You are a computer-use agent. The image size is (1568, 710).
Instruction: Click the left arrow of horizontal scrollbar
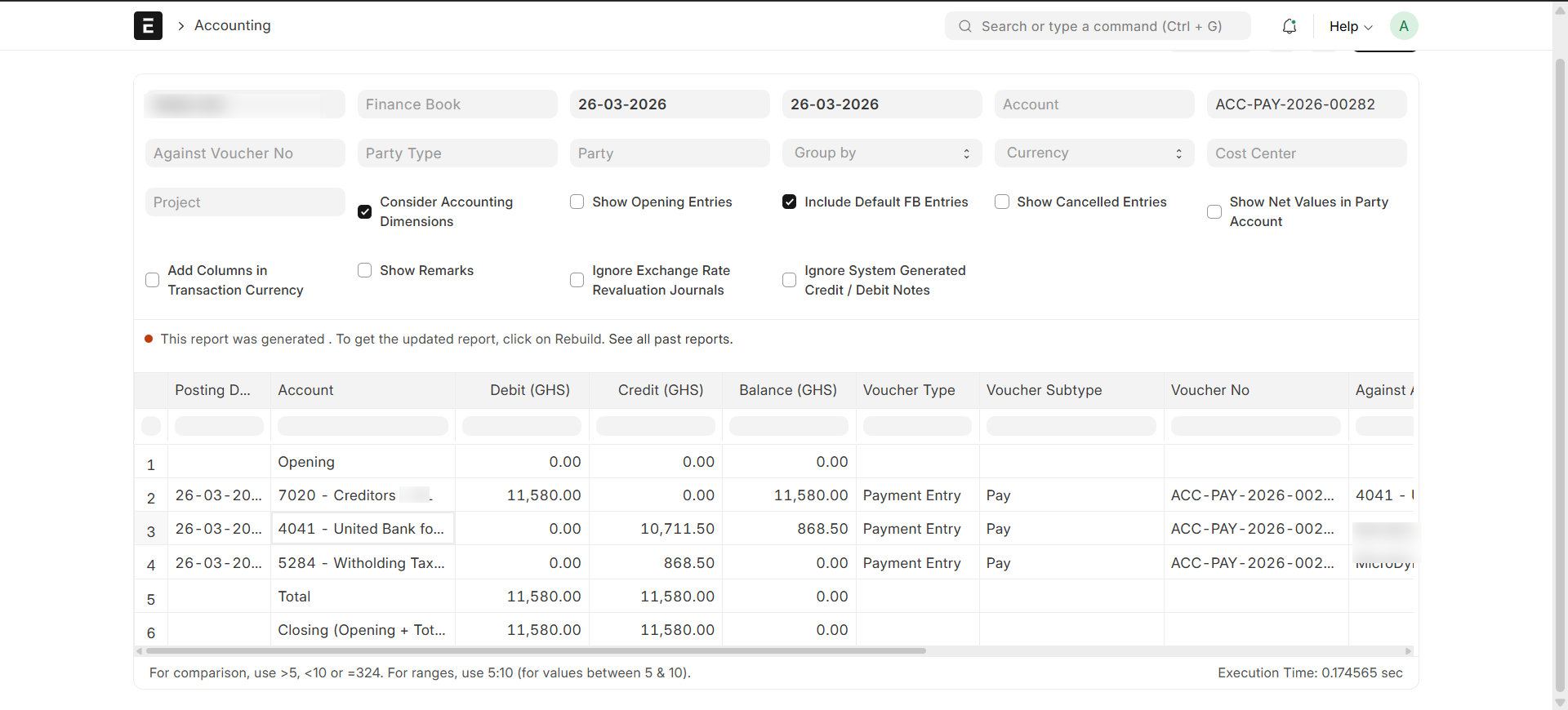[140, 651]
